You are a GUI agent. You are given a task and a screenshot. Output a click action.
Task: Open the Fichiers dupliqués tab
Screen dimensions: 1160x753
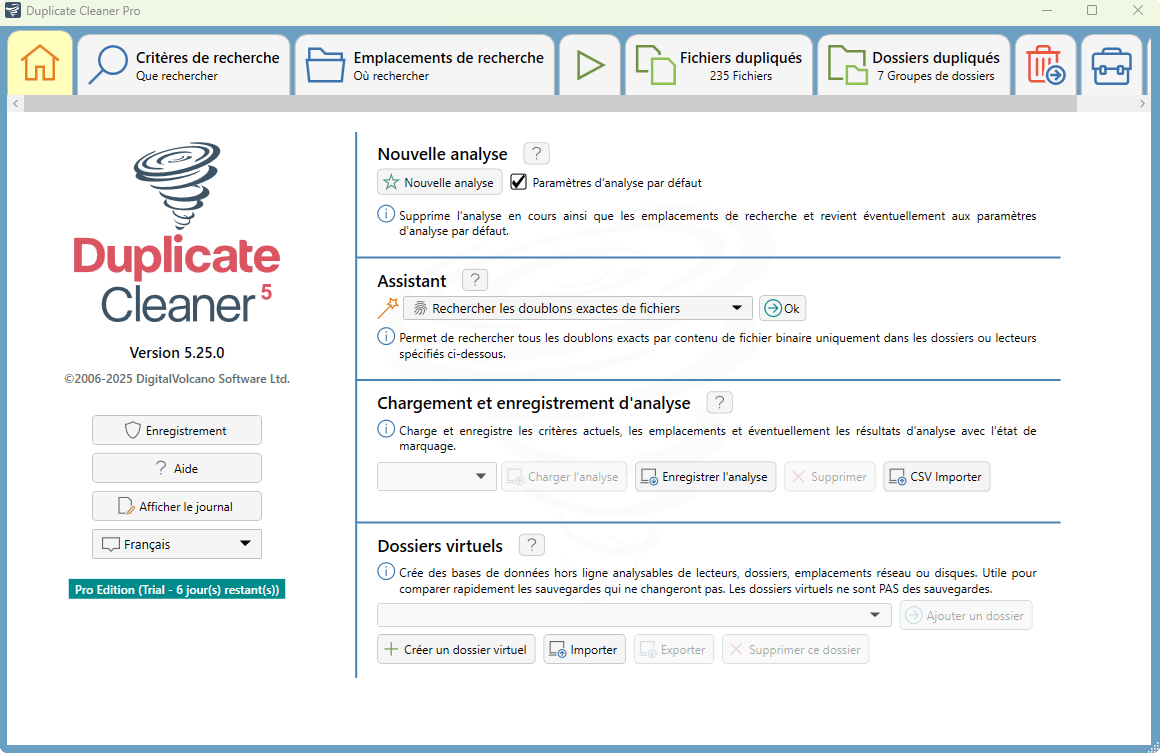point(720,65)
